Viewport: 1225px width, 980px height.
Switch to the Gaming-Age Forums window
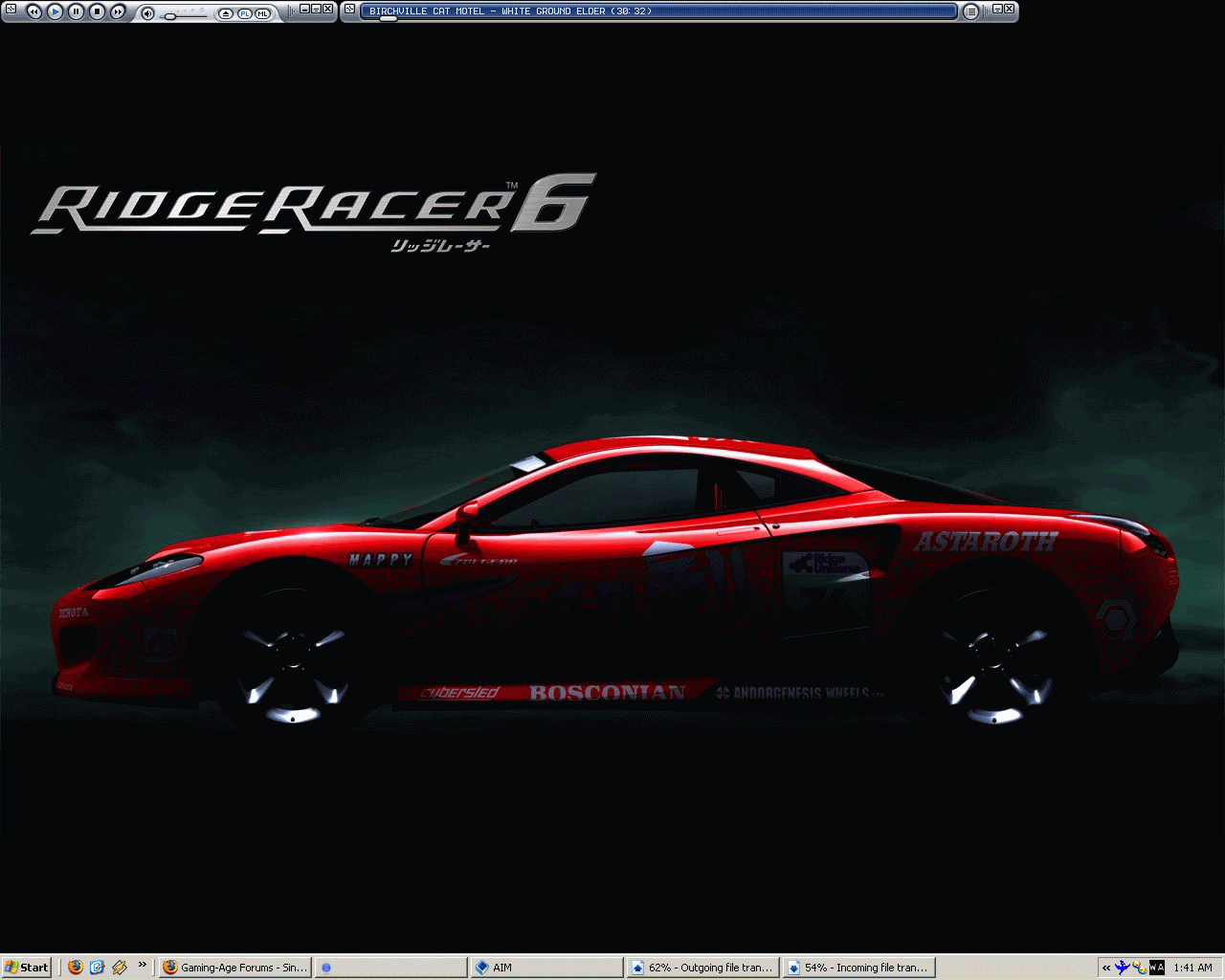click(x=234, y=967)
